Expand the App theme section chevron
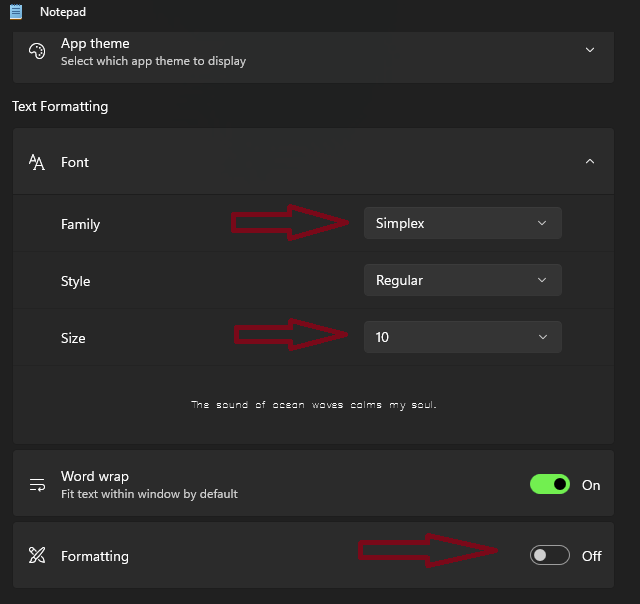The width and height of the screenshot is (640, 604). pos(590,50)
